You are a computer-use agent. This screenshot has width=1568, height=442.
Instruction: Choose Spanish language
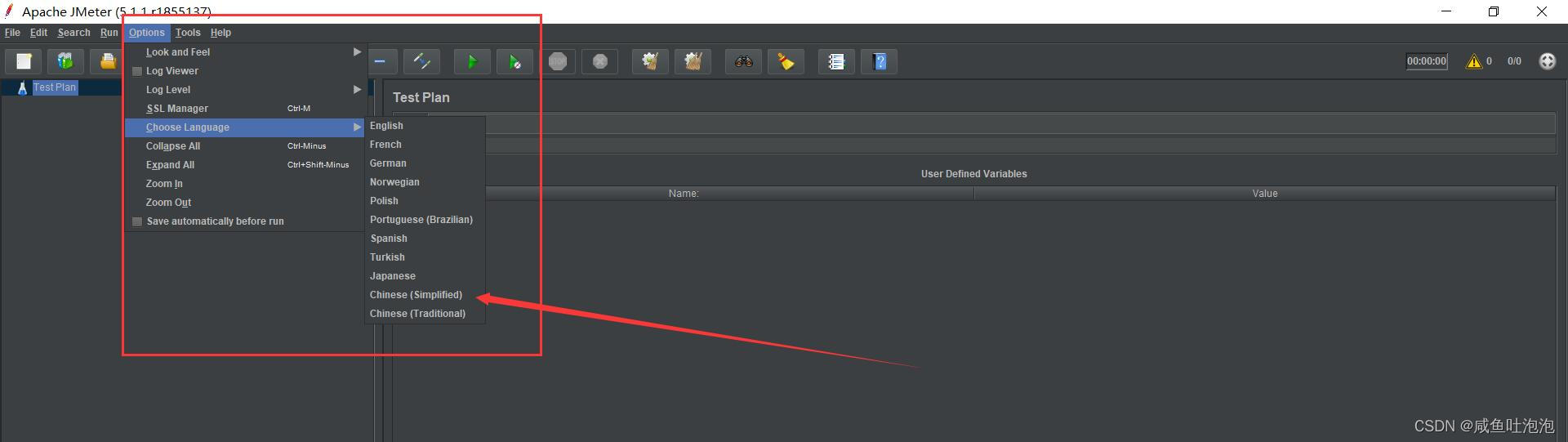pyautogui.click(x=425, y=239)
